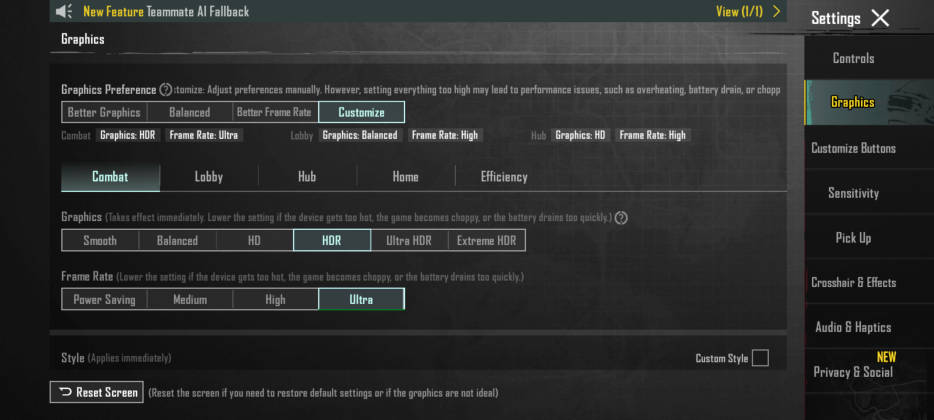The image size is (934, 420).
Task: Select Smooth graphics quality
Action: (100, 240)
